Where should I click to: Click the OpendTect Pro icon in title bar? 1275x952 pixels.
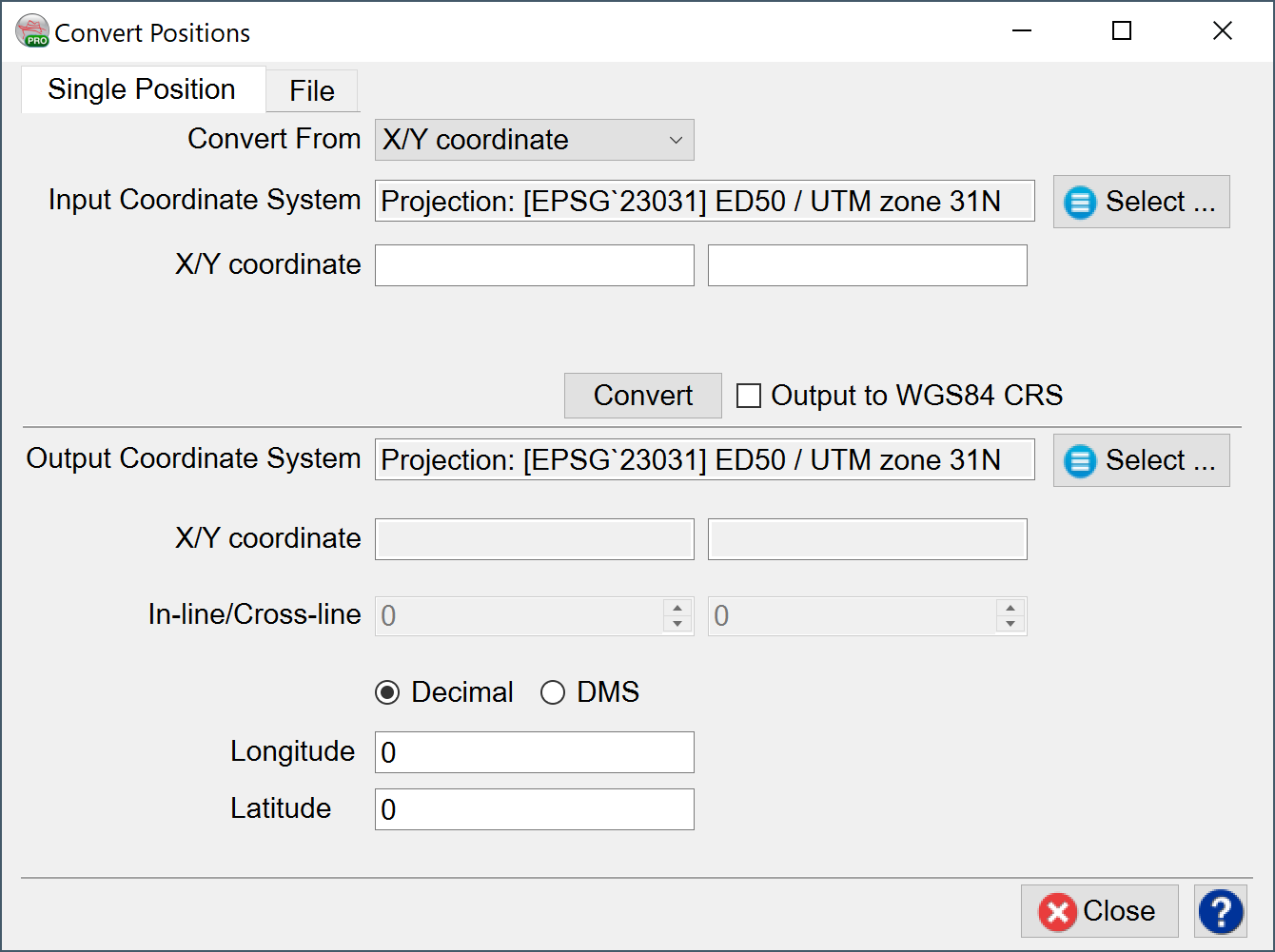click(x=32, y=31)
